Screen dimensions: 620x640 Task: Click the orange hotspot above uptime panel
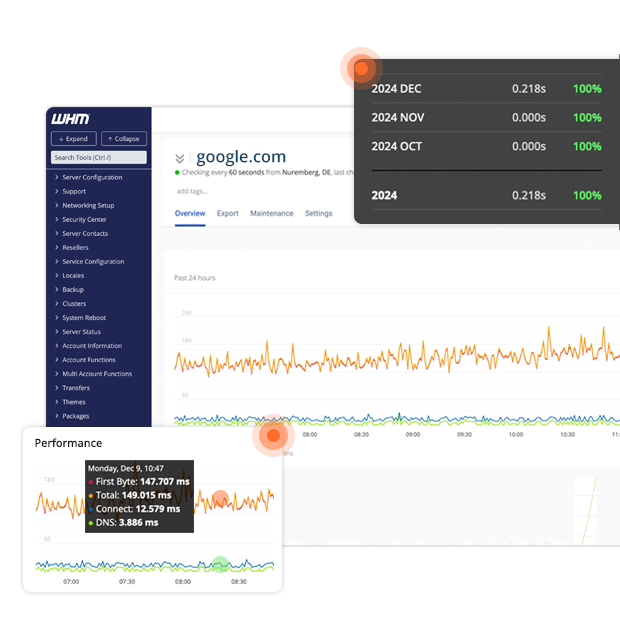click(361, 68)
